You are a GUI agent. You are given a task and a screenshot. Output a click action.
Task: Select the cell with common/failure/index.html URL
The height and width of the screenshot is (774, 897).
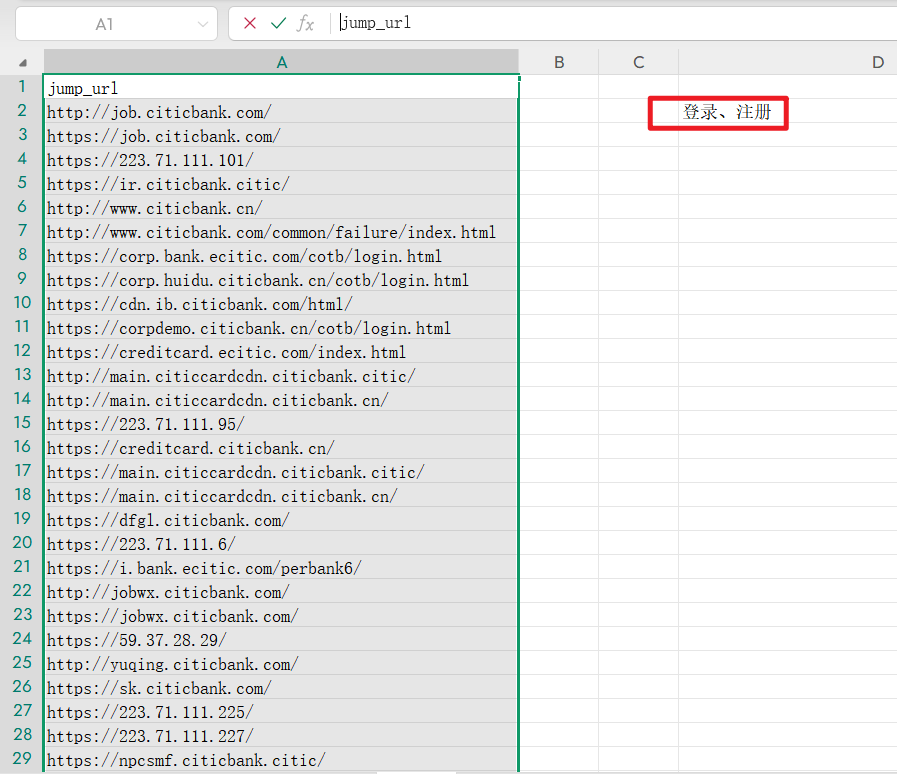click(x=281, y=232)
